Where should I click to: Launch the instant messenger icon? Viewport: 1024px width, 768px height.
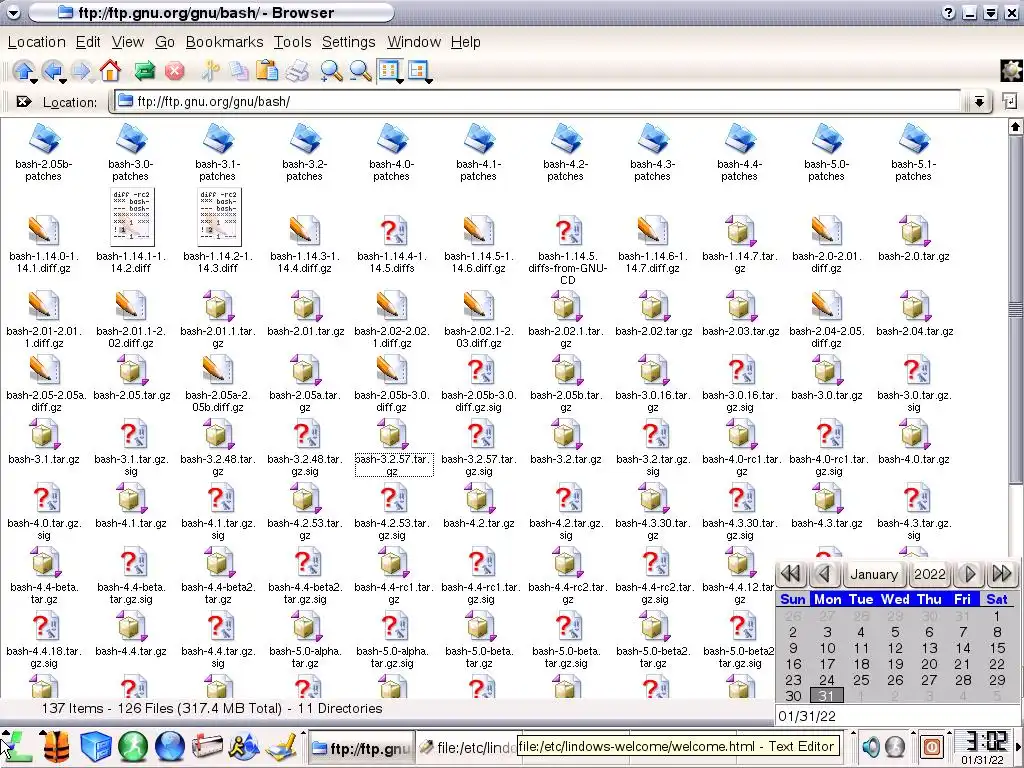click(244, 746)
